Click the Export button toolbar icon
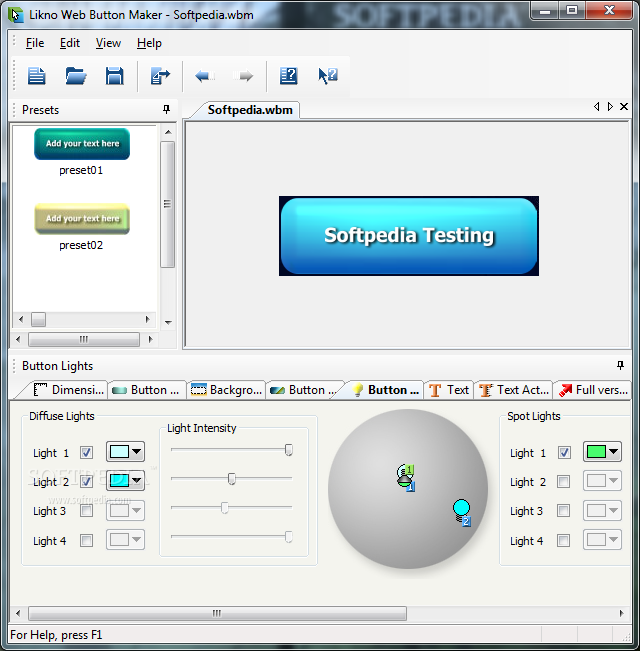This screenshot has width=640, height=651. (x=160, y=76)
